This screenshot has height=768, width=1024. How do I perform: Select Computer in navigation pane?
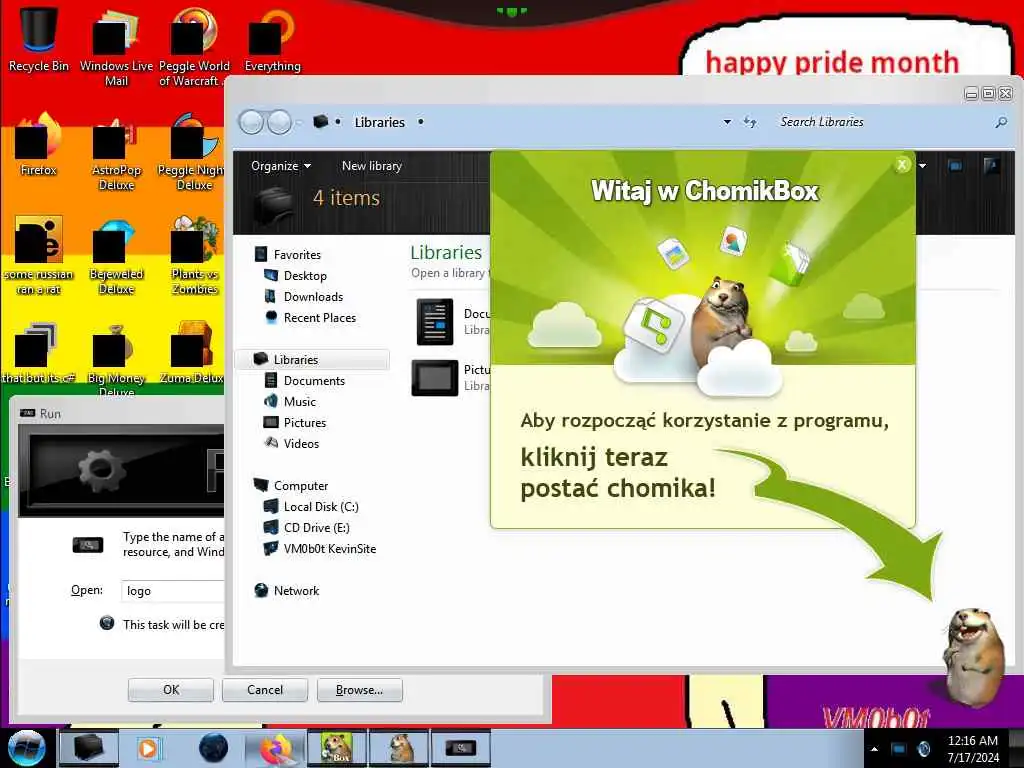[x=300, y=485]
